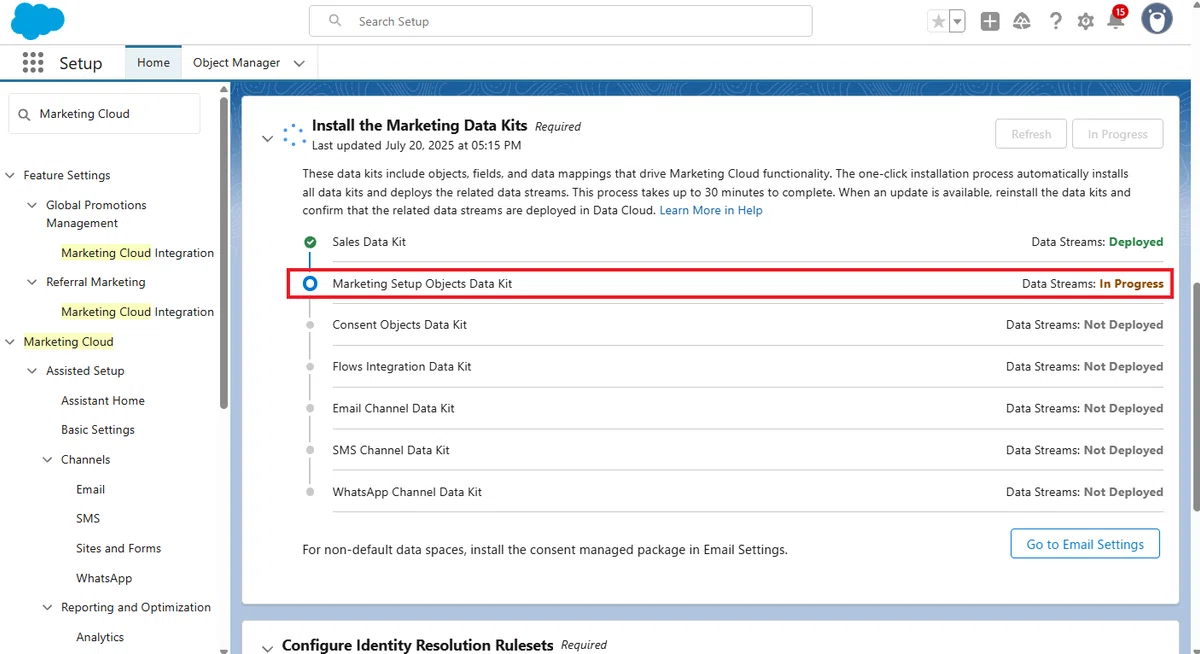Screen dimensions: 1200x654
Task: Open SMS under Channels
Action: pos(88,519)
